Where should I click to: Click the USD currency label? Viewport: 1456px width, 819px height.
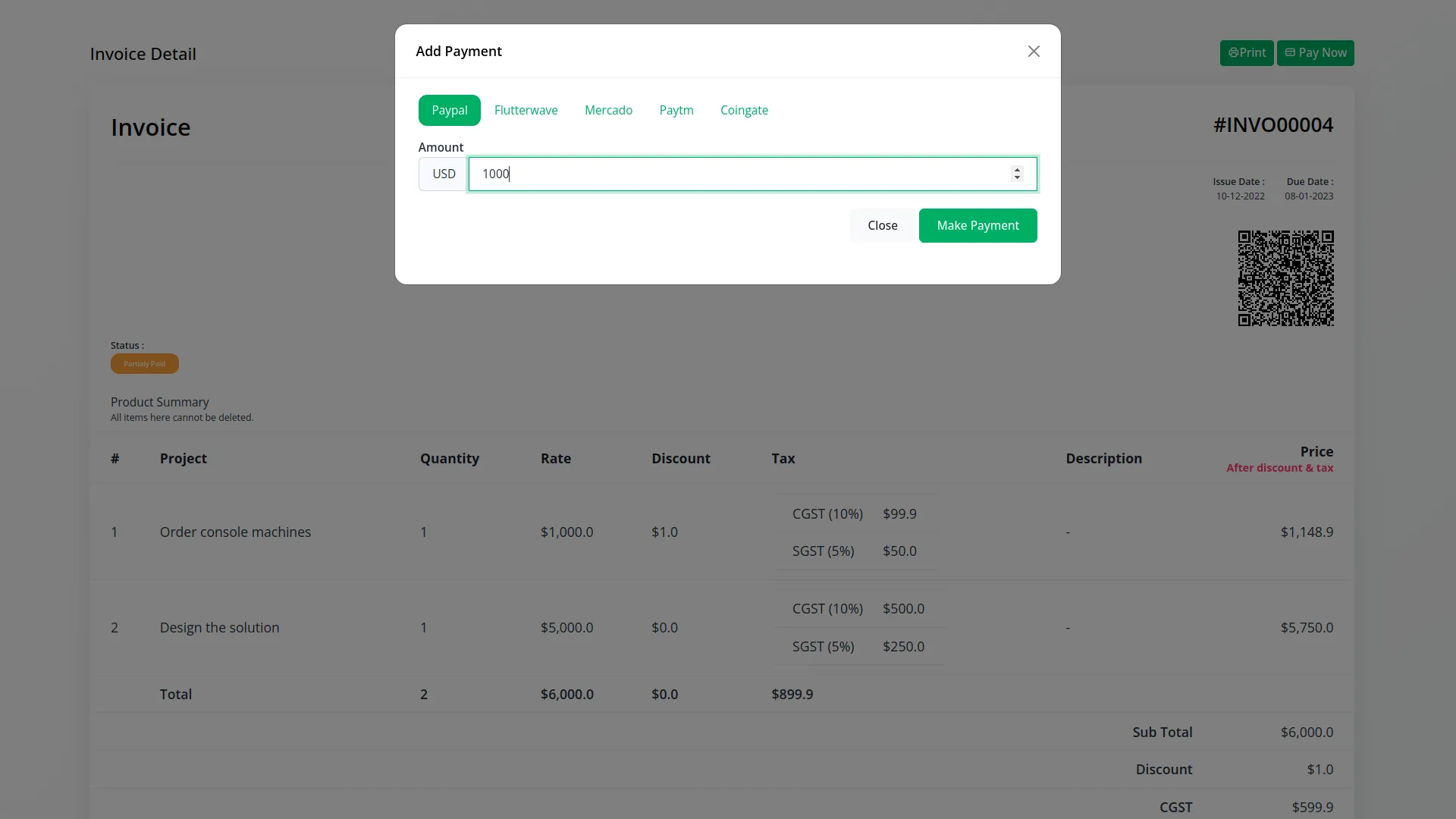click(x=444, y=174)
